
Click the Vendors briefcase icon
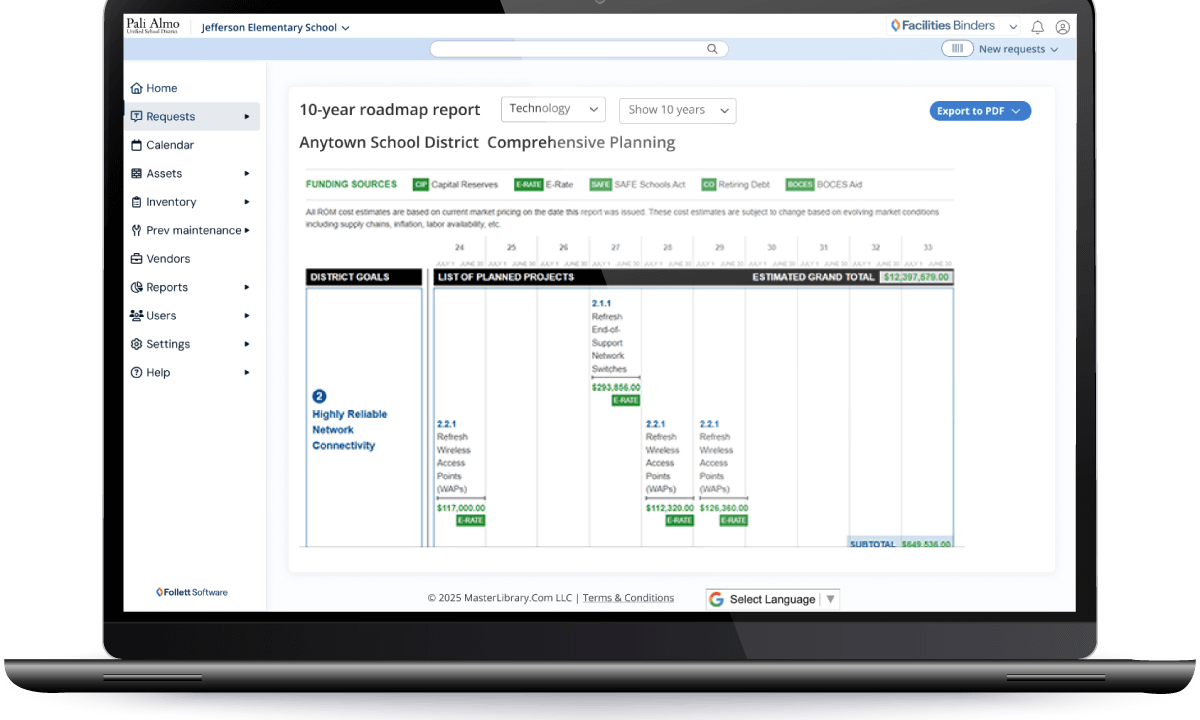137,259
